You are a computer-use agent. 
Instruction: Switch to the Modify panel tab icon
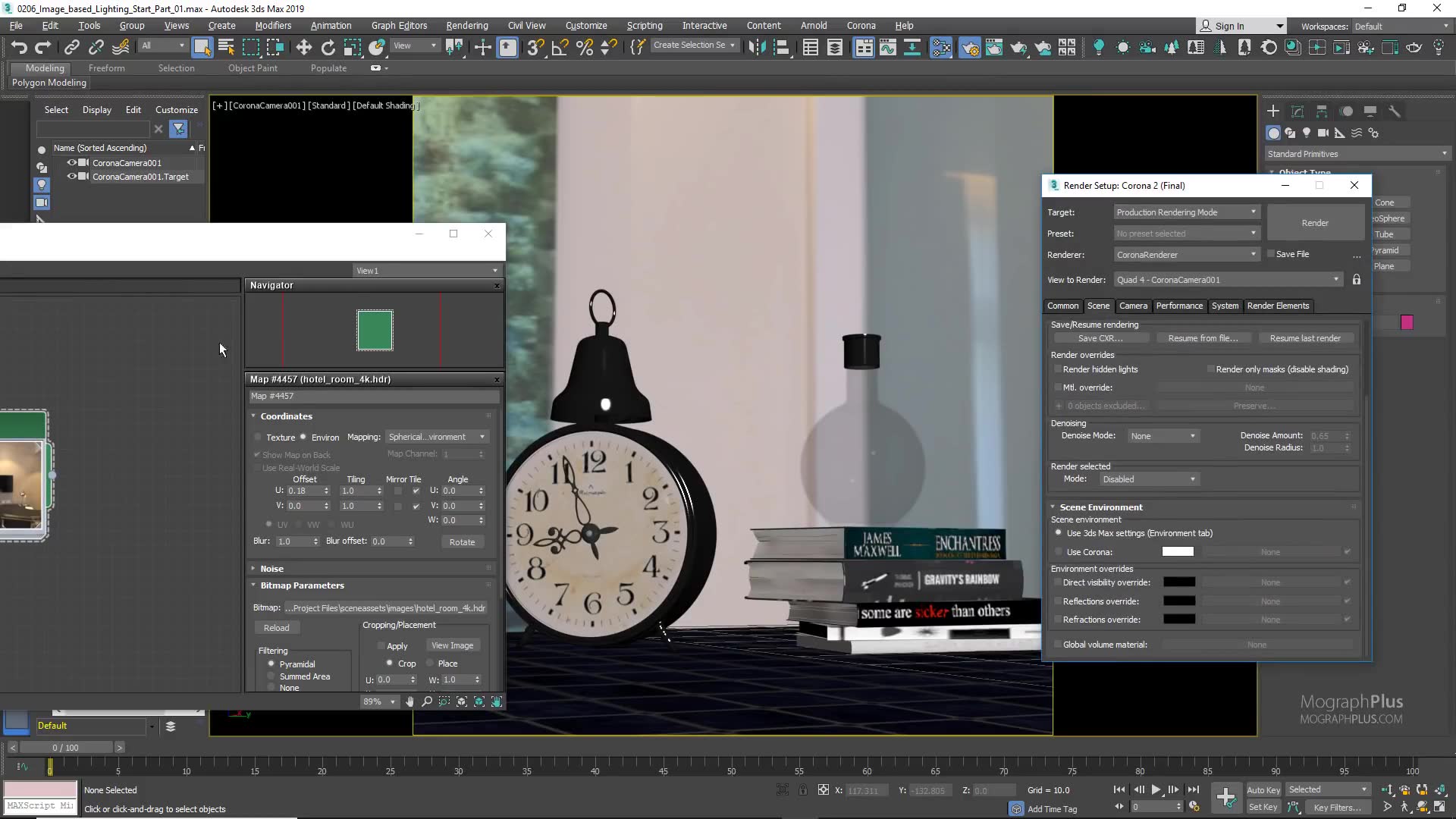coord(1298,111)
